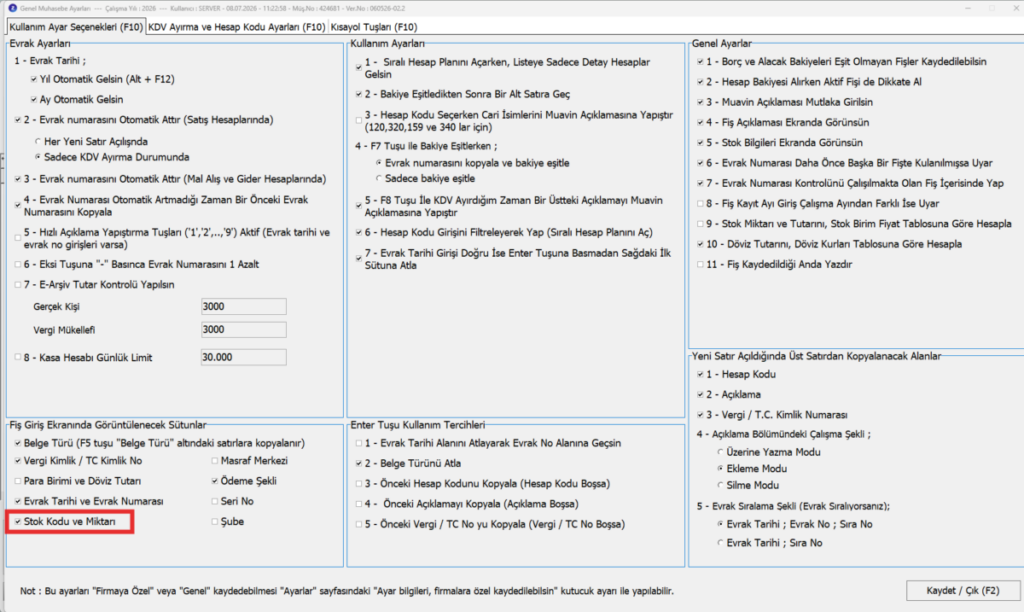
Task: Click the application icon in the title bar
Action: point(12,8)
